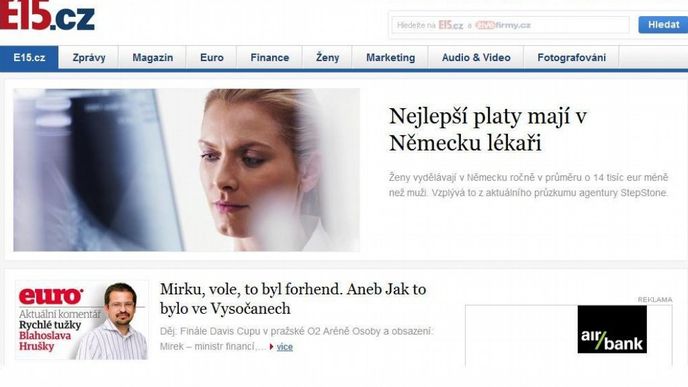
Task: Click the red arrow beside více
Action: click(x=272, y=347)
